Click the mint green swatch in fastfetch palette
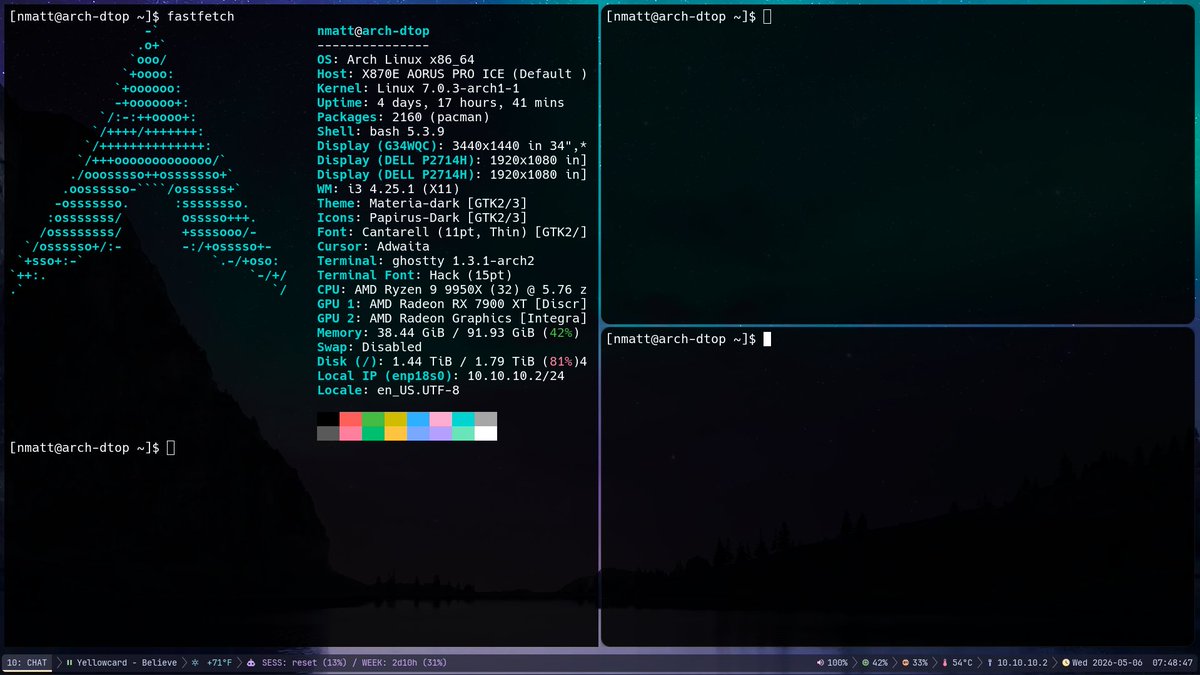1200x675 pixels. pos(463,433)
